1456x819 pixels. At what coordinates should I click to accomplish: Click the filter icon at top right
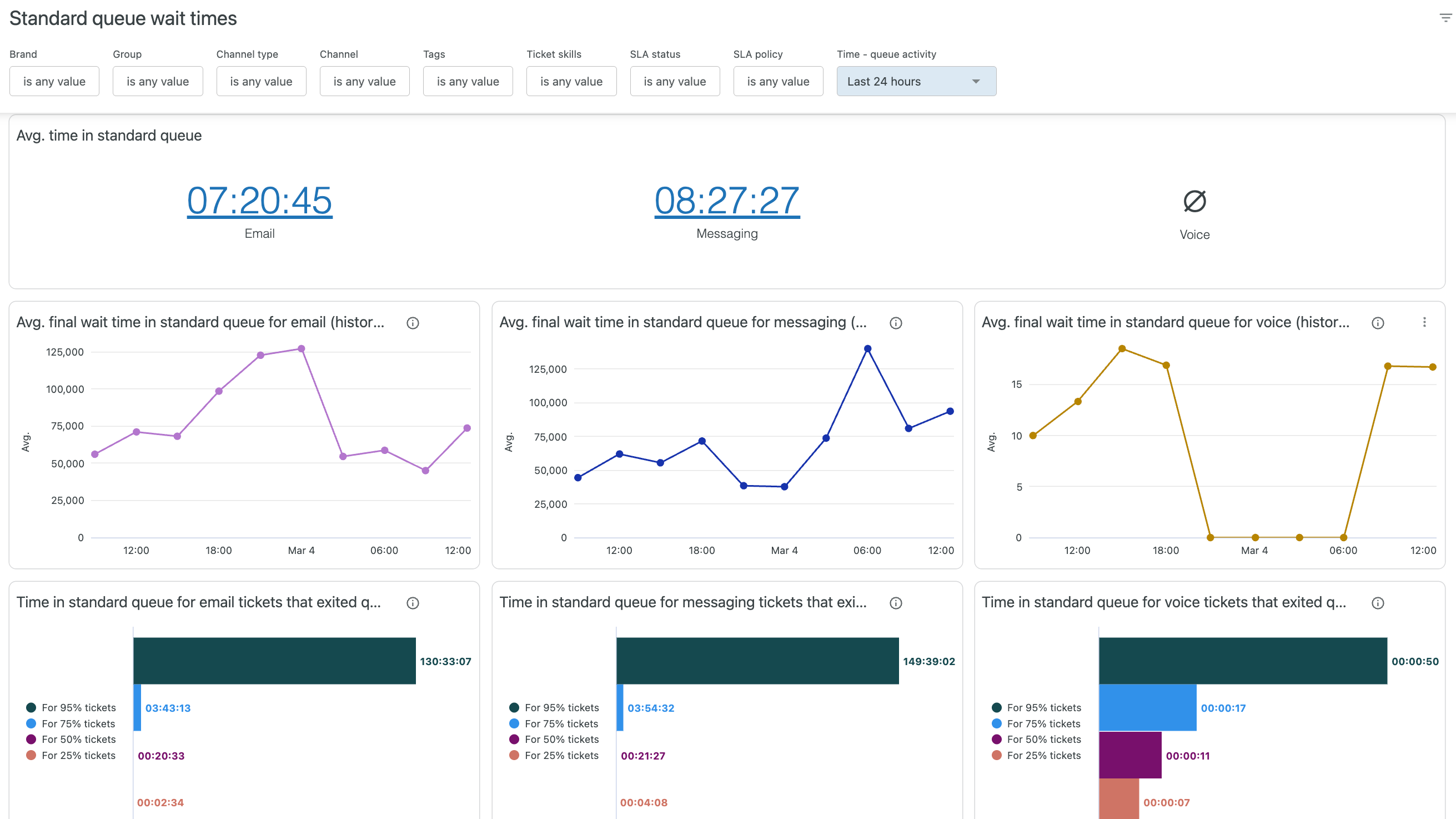(1445, 18)
